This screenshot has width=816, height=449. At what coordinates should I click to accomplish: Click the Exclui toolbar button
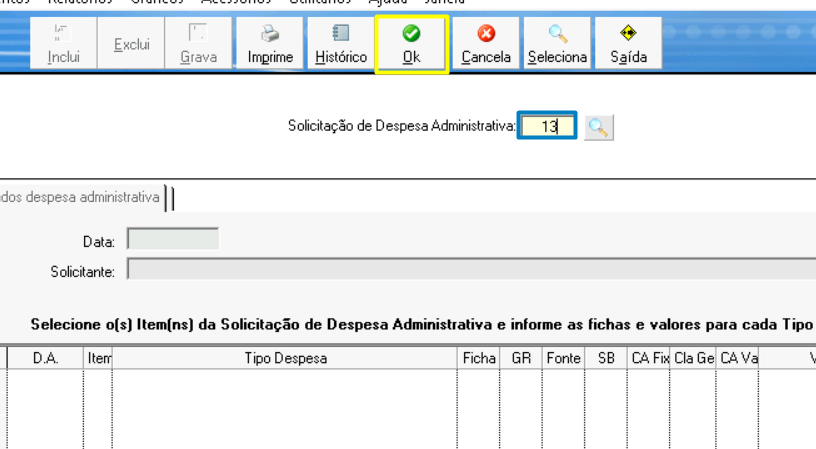pyautogui.click(x=131, y=44)
